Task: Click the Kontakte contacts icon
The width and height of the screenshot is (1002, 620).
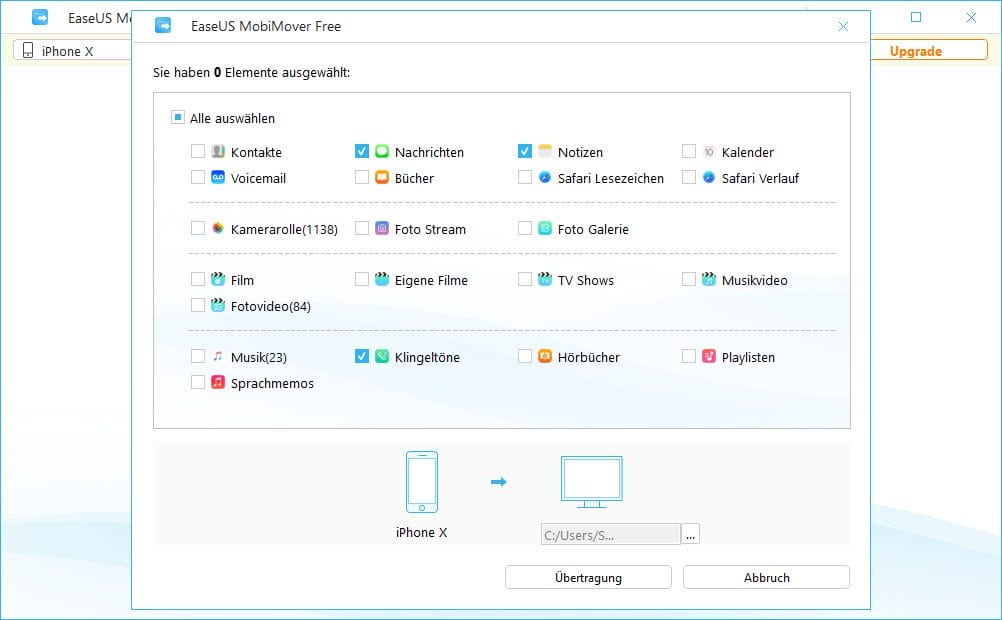Action: click(218, 152)
